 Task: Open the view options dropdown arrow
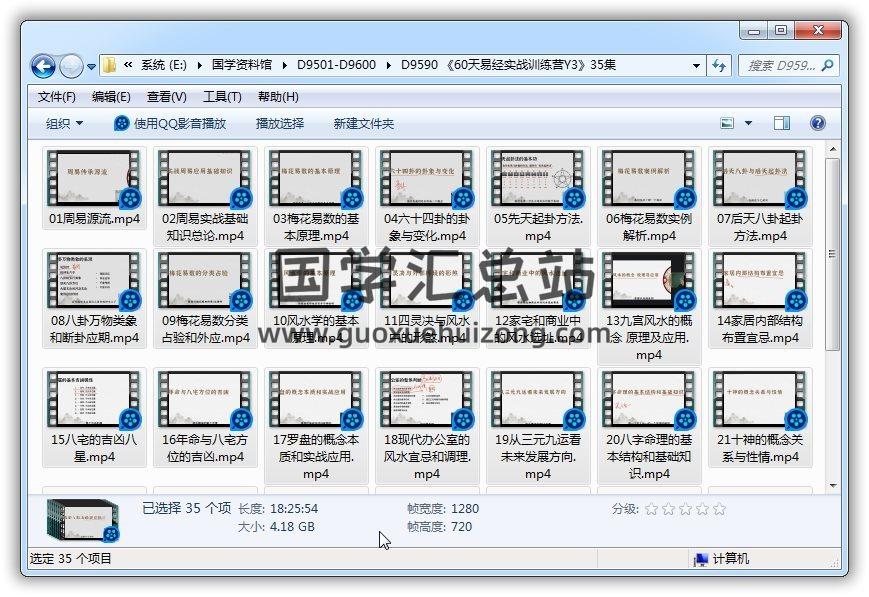(x=749, y=123)
